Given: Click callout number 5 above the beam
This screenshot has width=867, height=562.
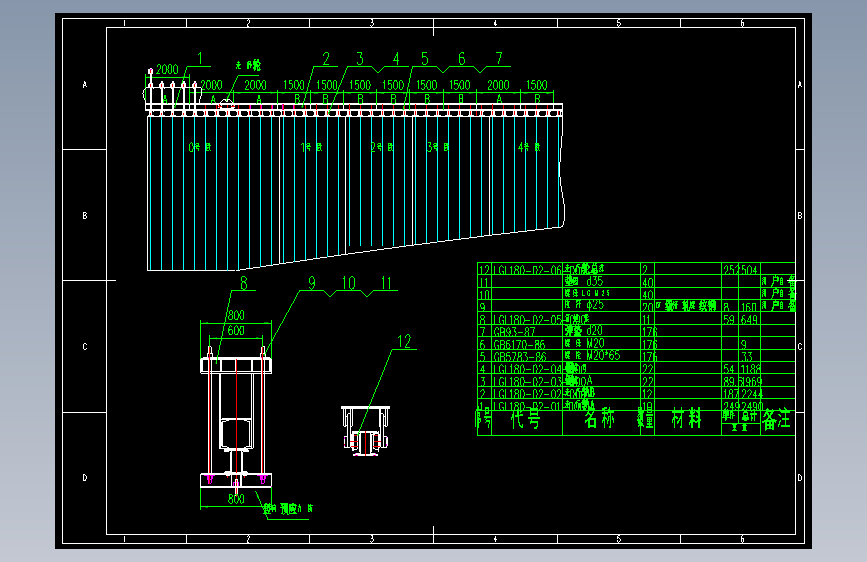Looking at the screenshot, I should pyautogui.click(x=425, y=59).
